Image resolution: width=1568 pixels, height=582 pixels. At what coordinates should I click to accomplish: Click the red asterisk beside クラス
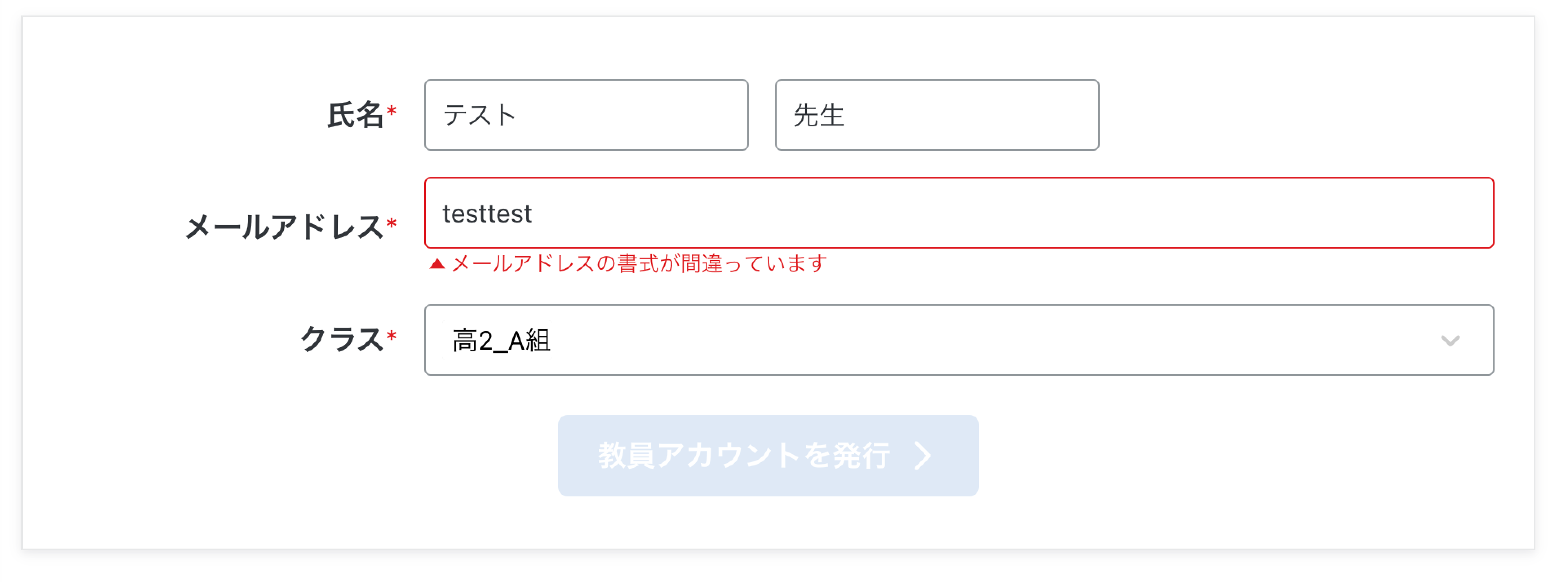point(392,336)
